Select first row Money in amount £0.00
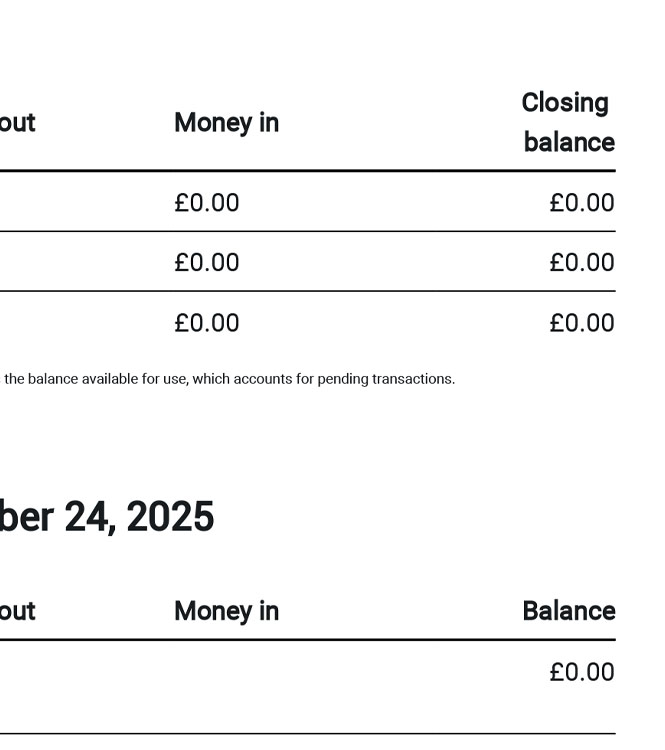This screenshot has width=665, height=750. tap(207, 203)
